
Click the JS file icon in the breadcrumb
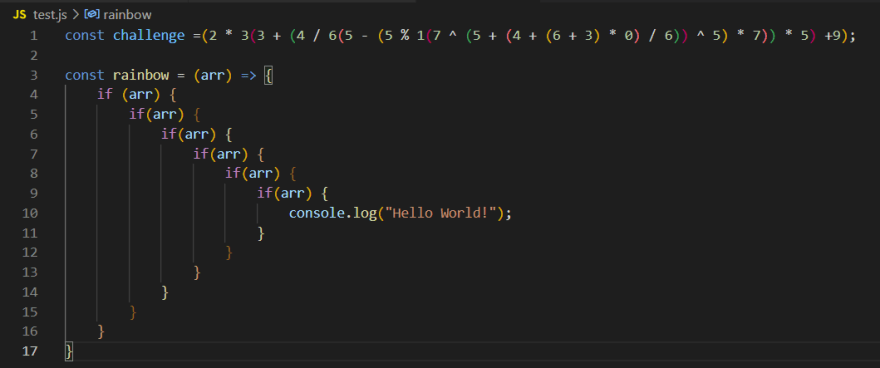tap(19, 15)
